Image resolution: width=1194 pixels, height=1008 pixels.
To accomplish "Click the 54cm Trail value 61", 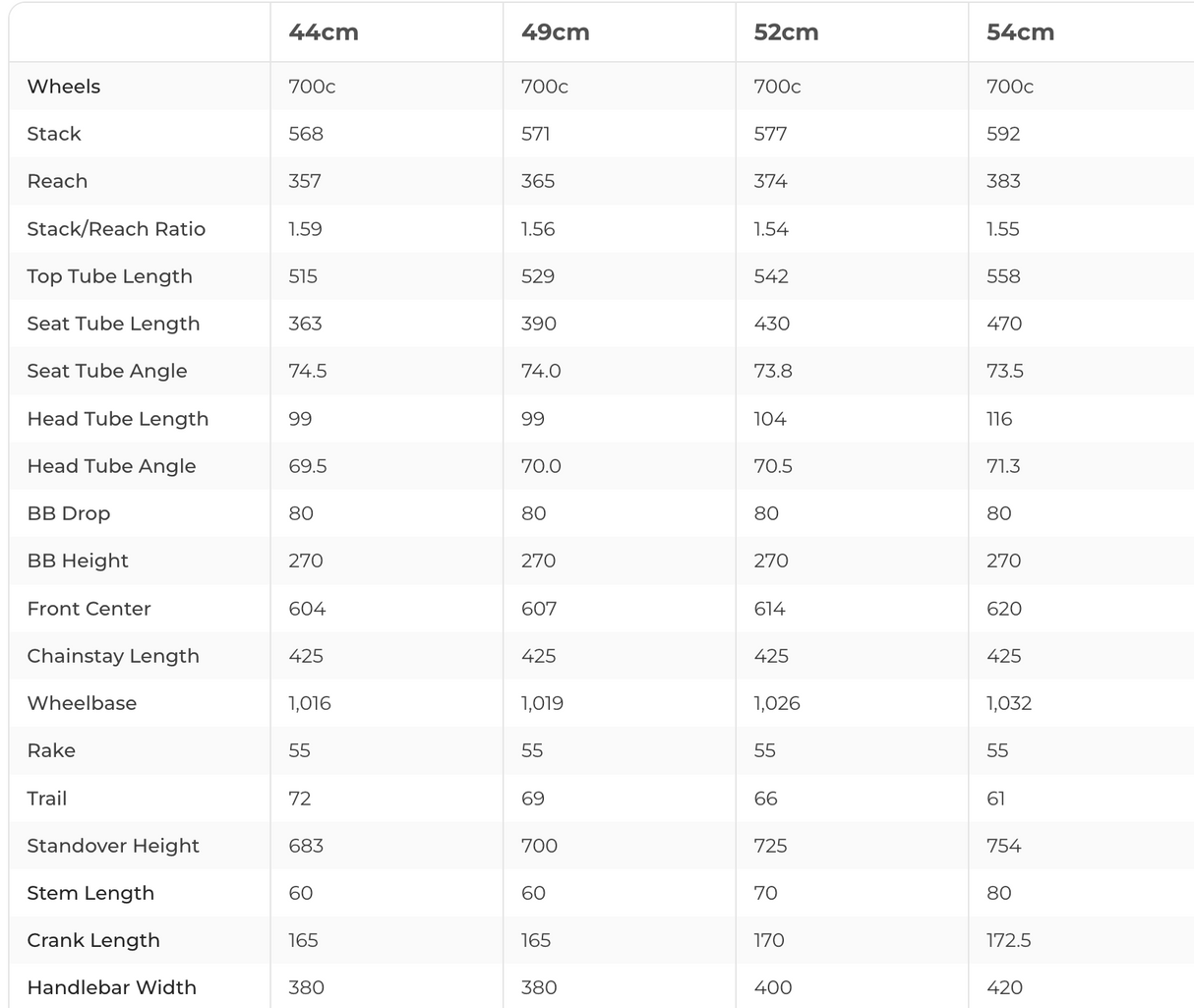I will (x=996, y=799).
